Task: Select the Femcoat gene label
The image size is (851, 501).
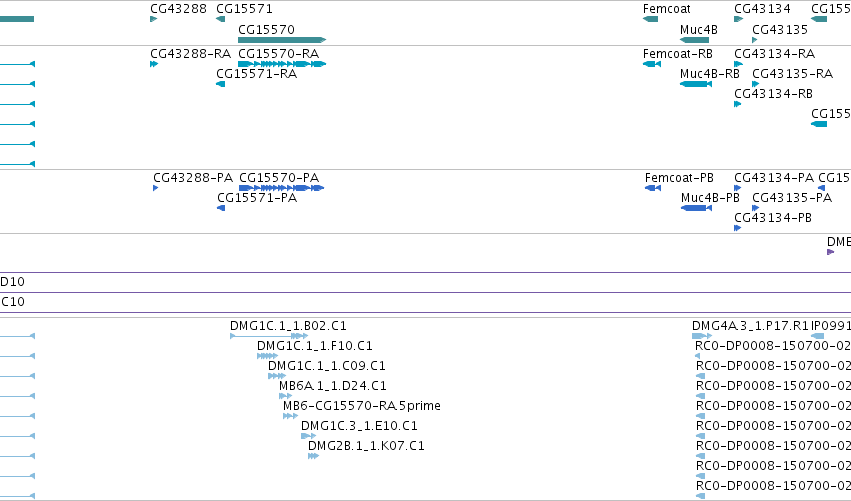Action: (666, 9)
